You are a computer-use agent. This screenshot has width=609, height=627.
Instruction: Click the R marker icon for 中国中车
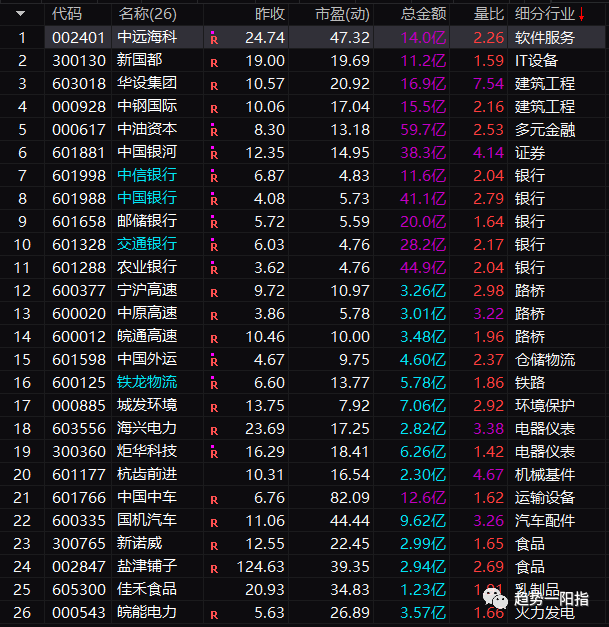tap(214, 500)
